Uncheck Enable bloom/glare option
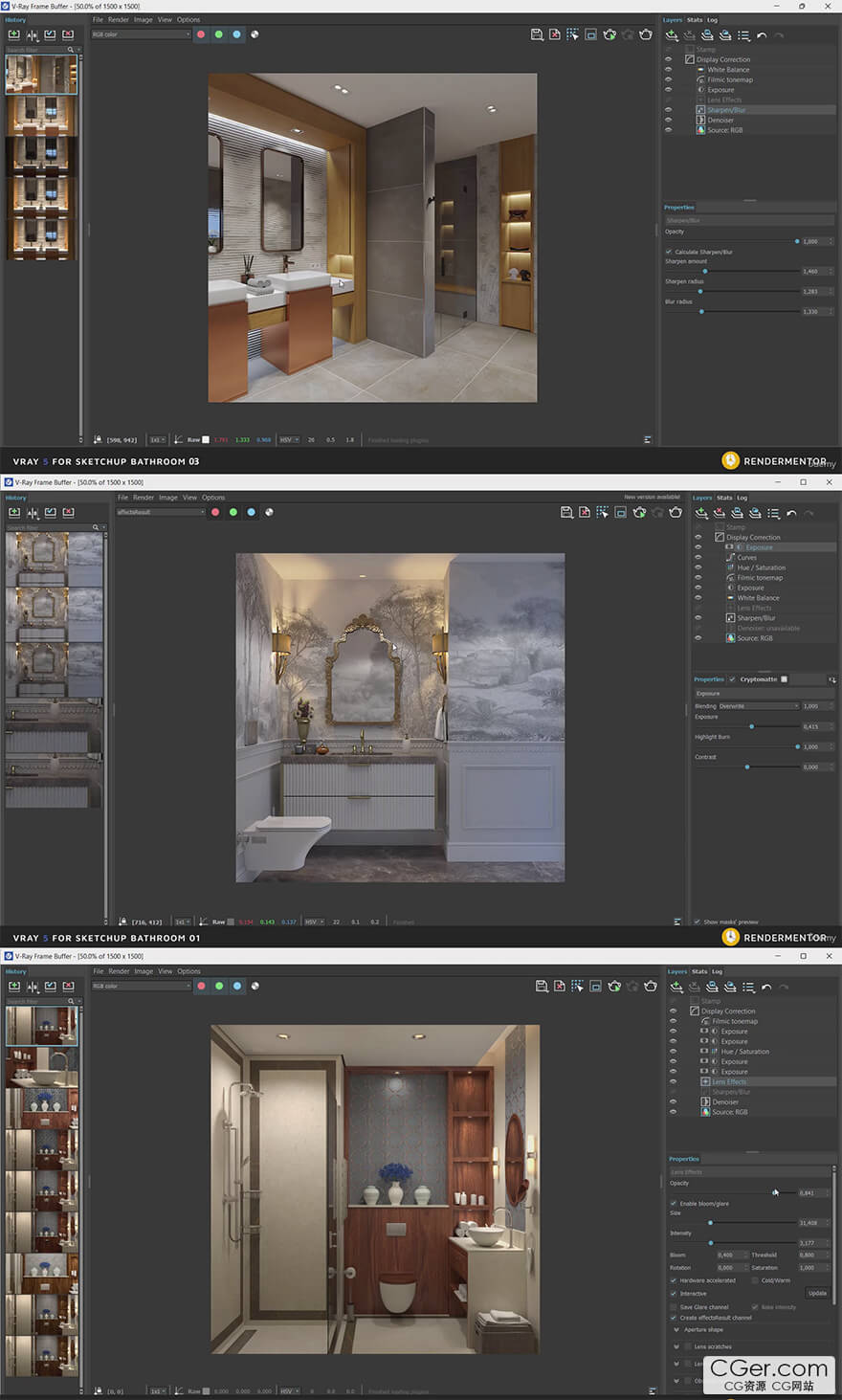 (674, 1203)
